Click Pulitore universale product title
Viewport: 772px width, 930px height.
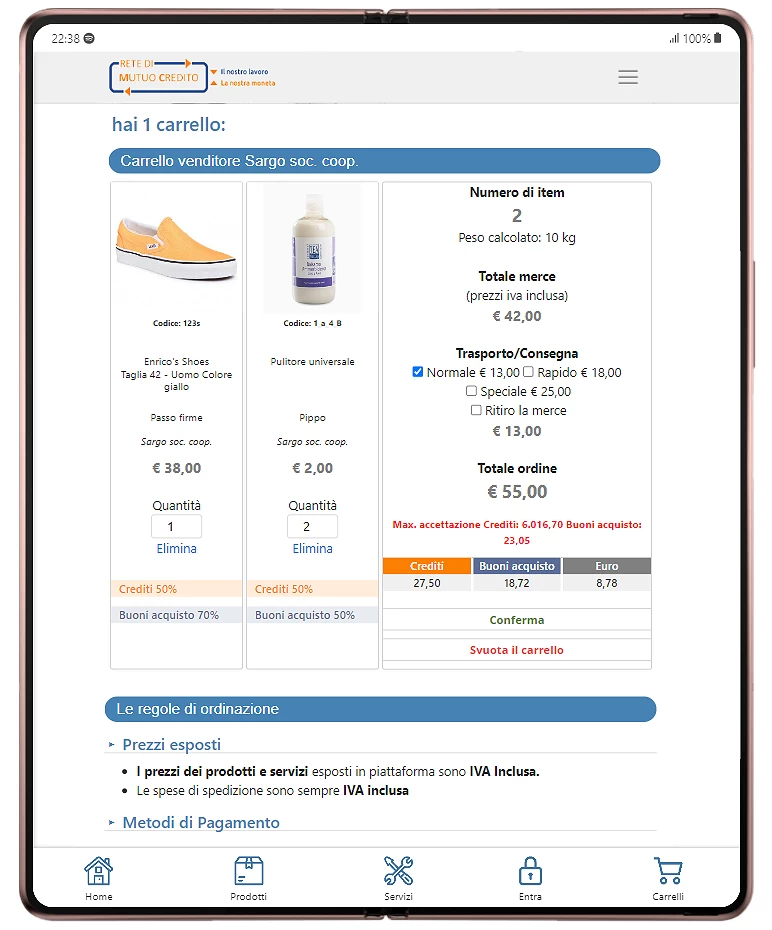(x=312, y=362)
